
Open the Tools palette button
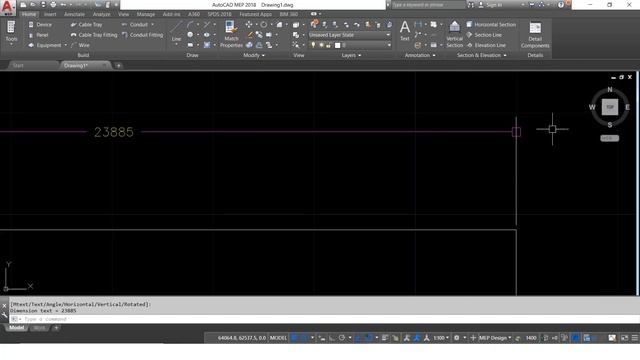[x=11, y=32]
